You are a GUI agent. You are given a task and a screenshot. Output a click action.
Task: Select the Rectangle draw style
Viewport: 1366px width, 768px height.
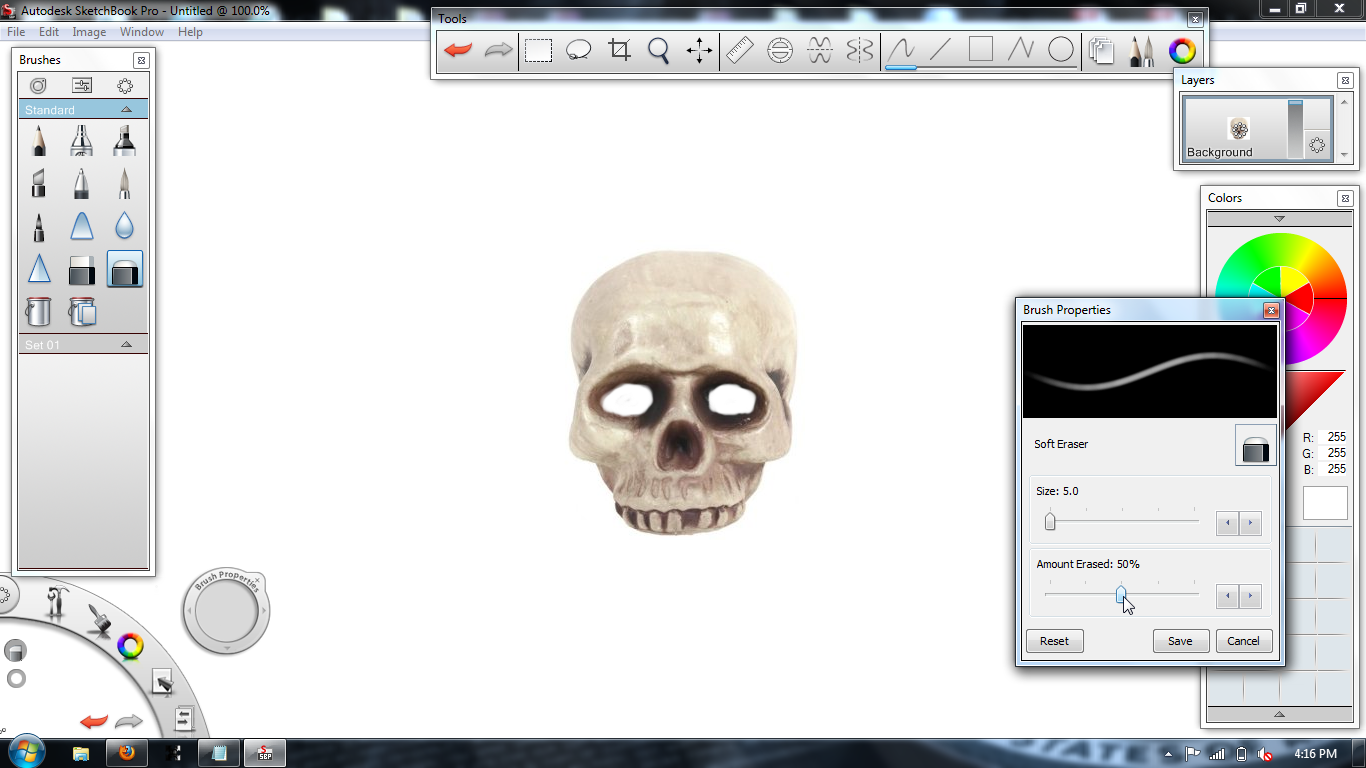click(981, 50)
